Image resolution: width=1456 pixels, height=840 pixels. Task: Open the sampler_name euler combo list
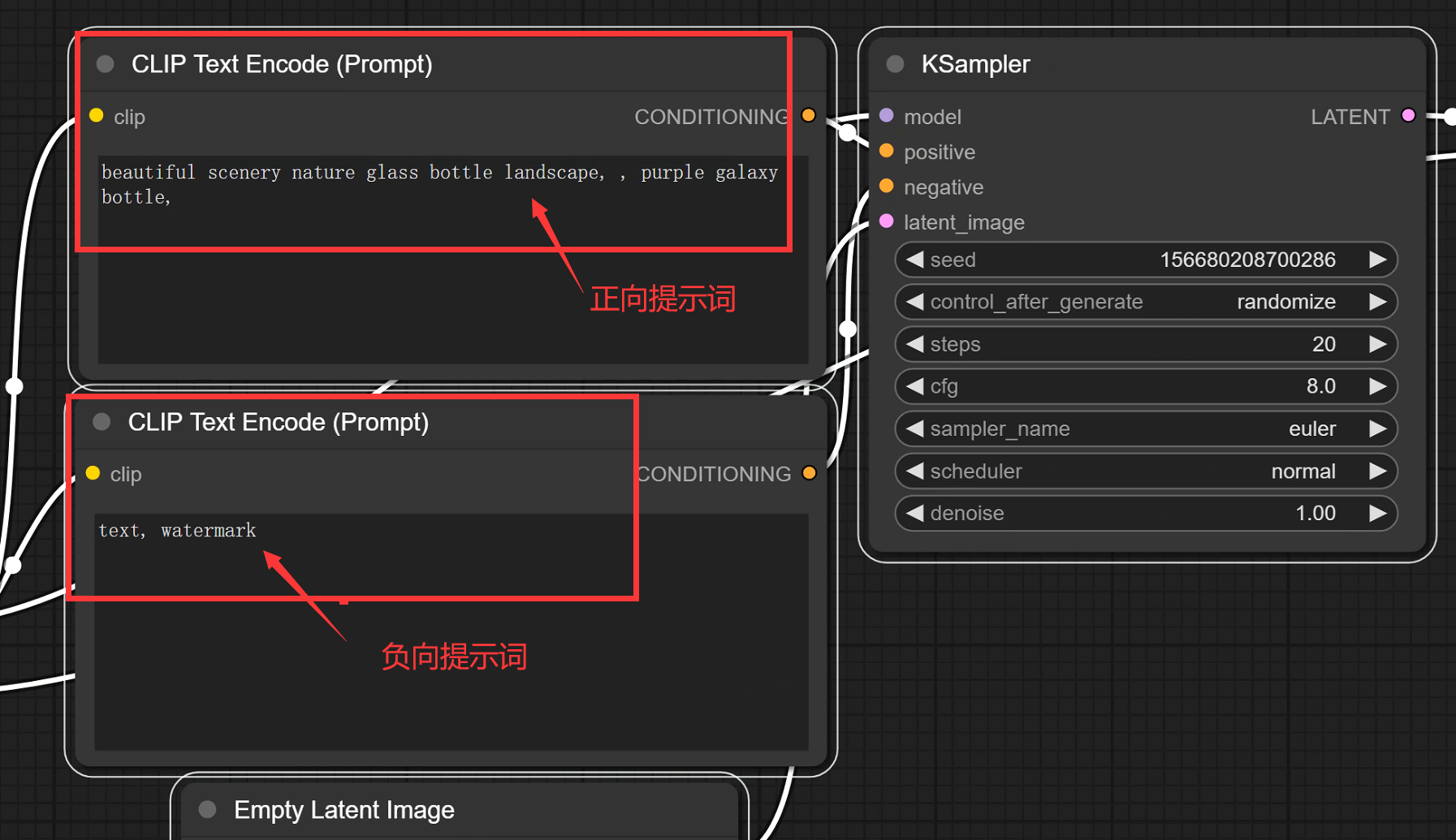click(1146, 429)
